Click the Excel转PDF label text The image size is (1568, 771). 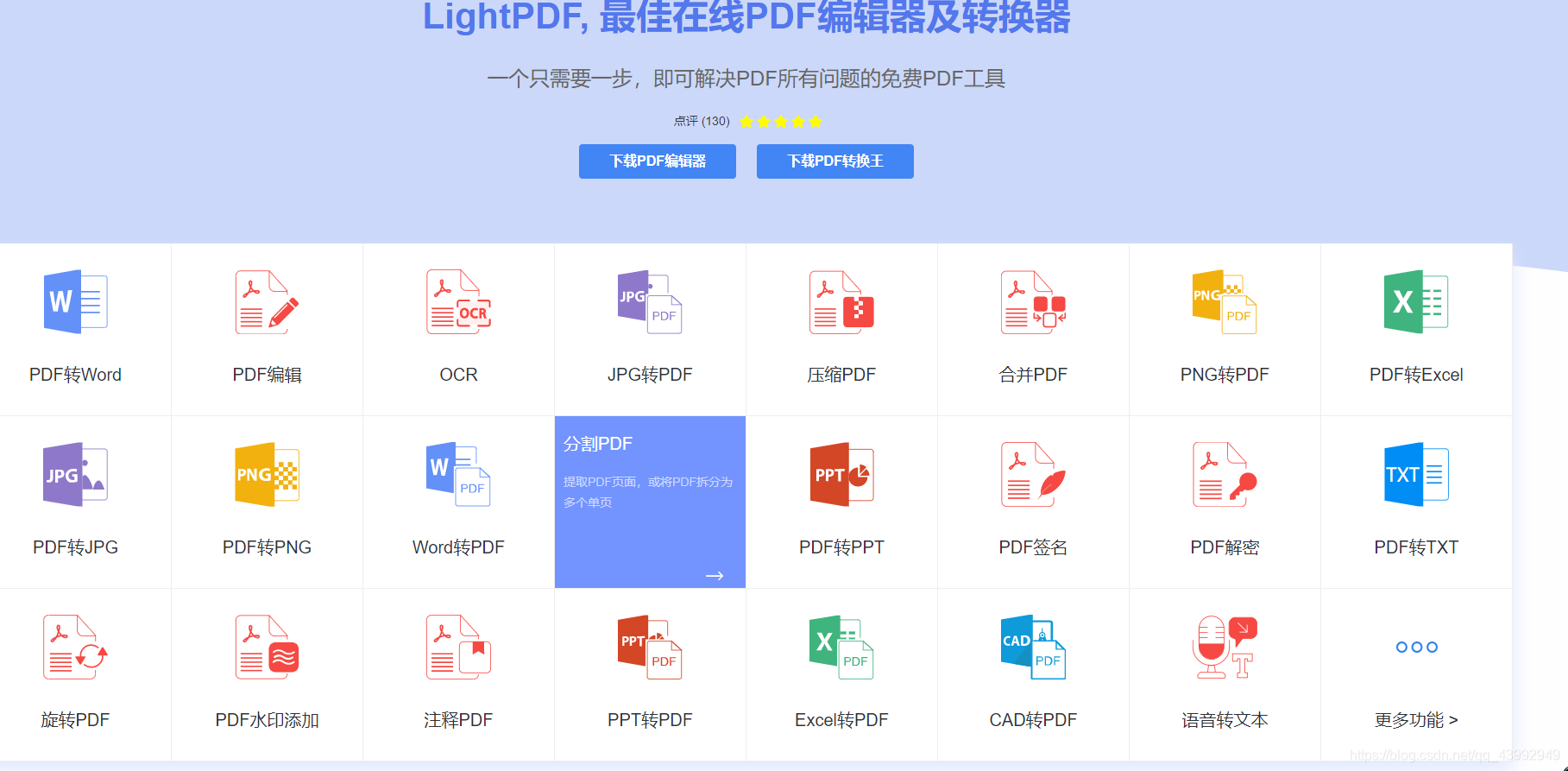pyautogui.click(x=841, y=720)
